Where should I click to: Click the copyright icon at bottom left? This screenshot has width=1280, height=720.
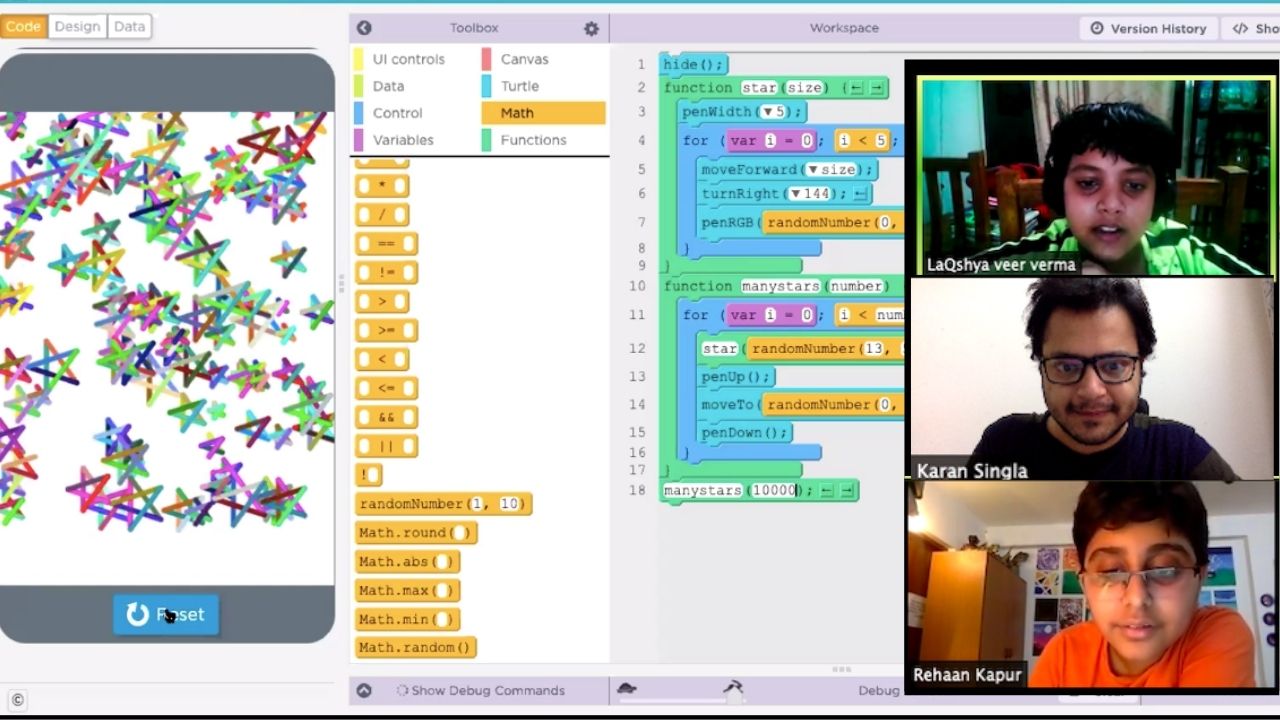click(16, 701)
